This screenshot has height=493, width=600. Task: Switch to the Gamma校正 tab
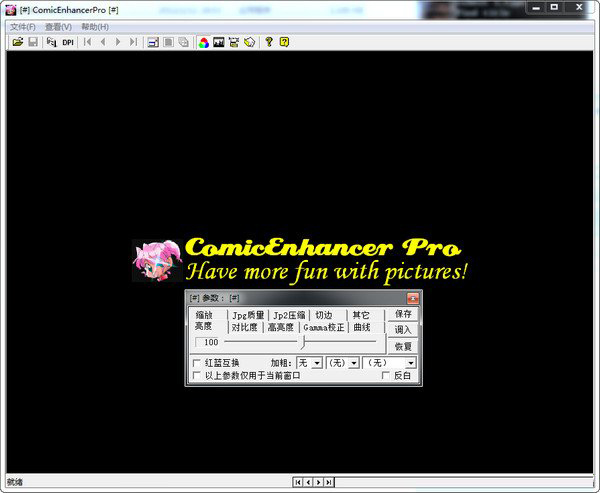[323, 327]
